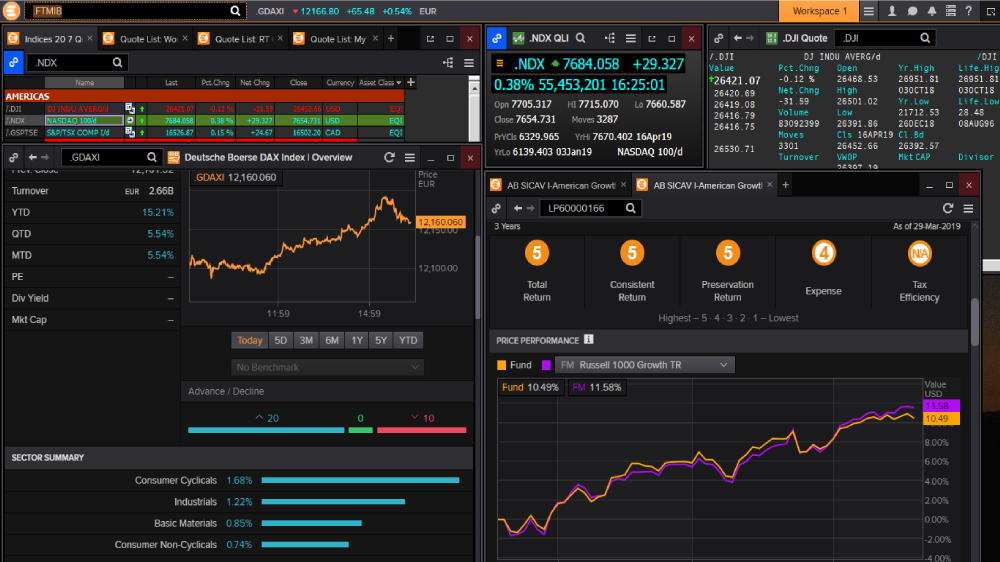The image size is (1000, 562).
Task: Open the fund panel hamburger menu
Action: (968, 208)
